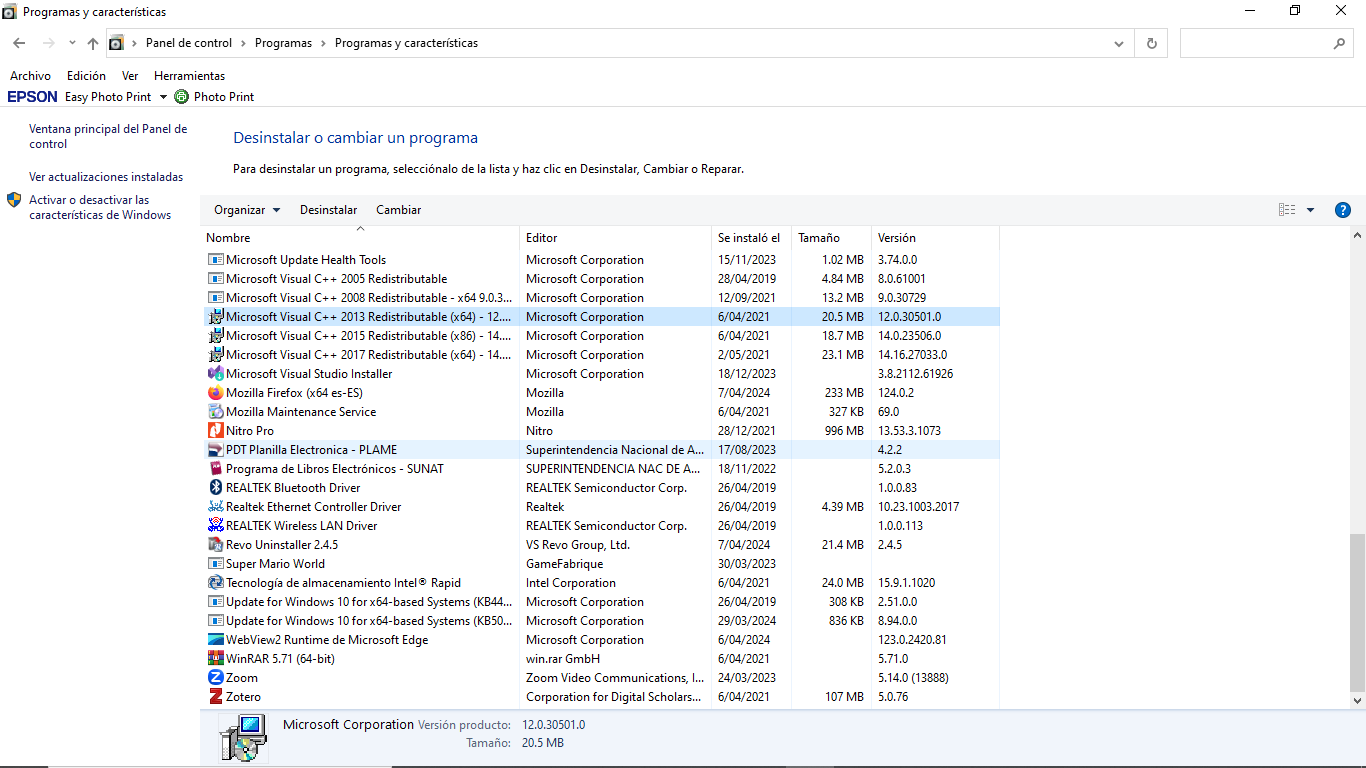The image size is (1366, 768).
Task: Click the search box in top right
Action: (1256, 44)
